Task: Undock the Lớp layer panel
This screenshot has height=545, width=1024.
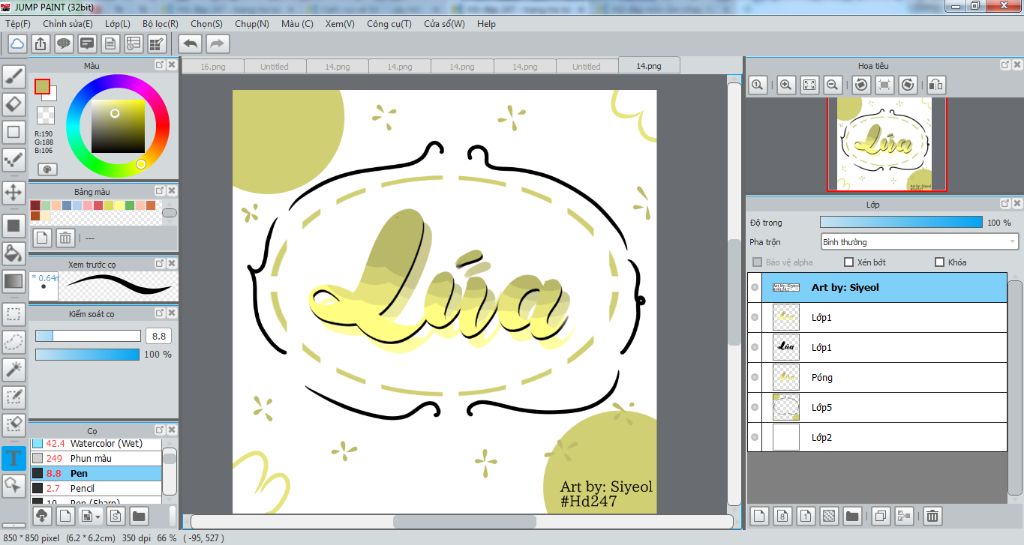Action: 1004,204
